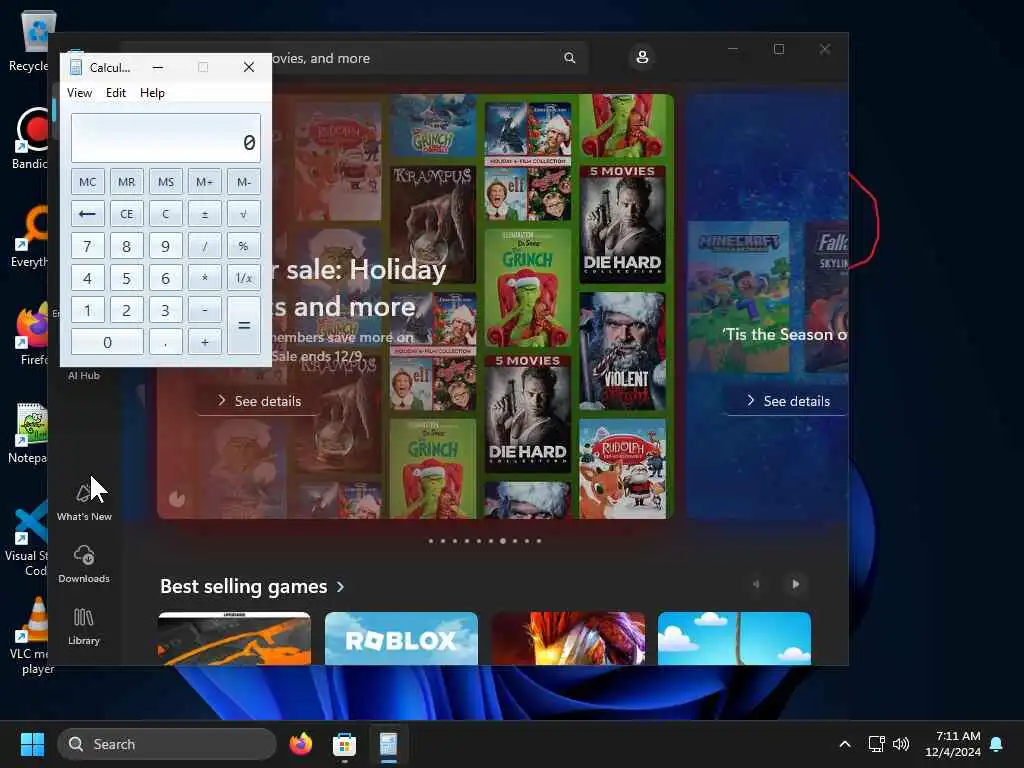This screenshot has height=768, width=1024.
Task: Click the CE clear entry key
Action: tap(127, 214)
